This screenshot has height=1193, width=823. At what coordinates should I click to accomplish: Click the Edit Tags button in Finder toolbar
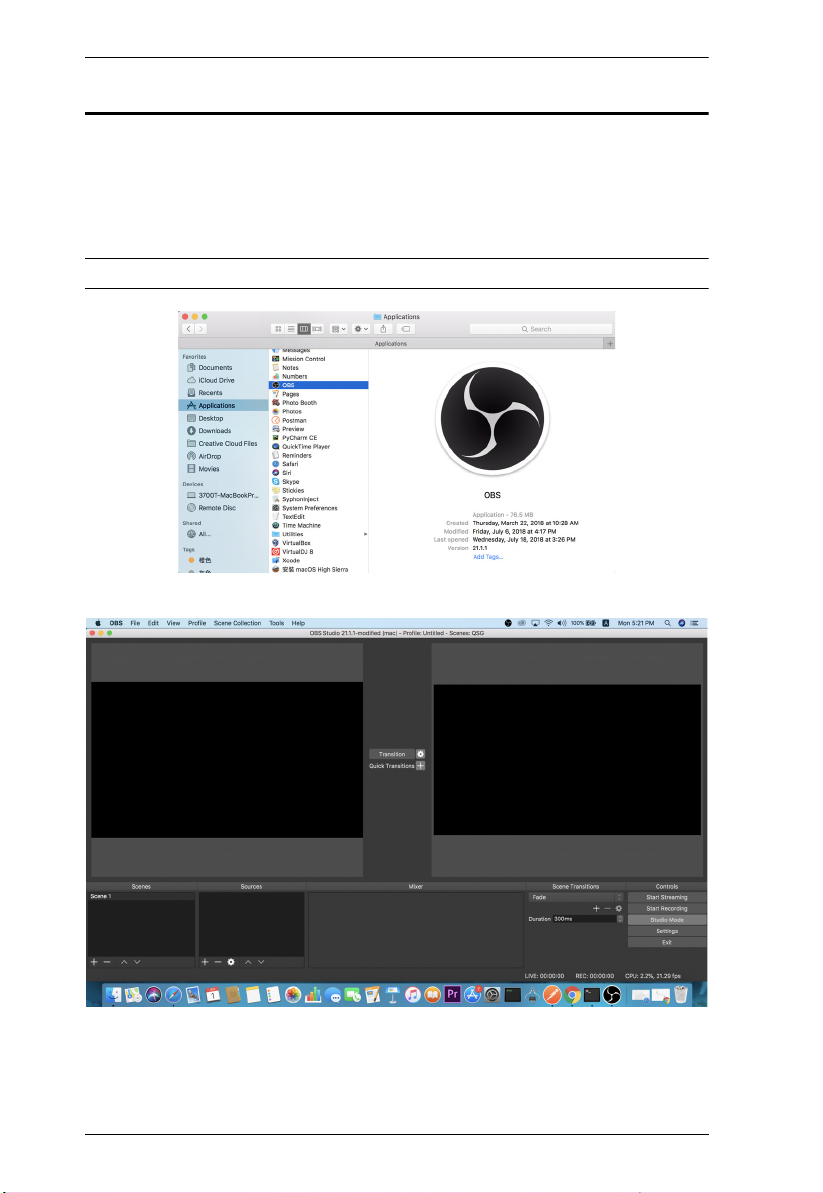405,329
